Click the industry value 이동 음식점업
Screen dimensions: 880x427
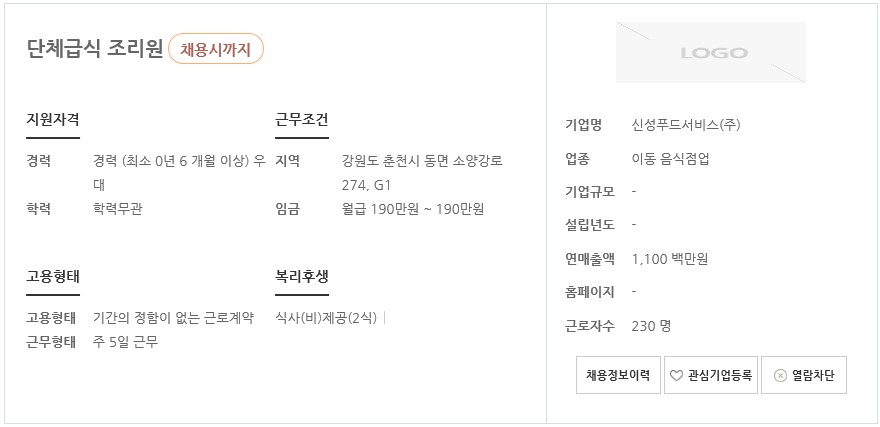pos(670,159)
